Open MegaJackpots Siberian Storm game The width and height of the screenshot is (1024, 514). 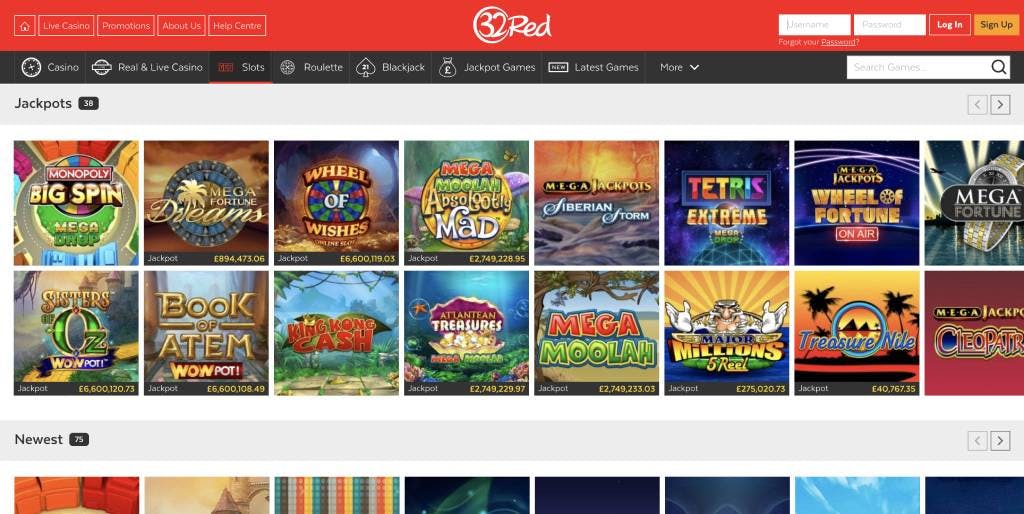[596, 202]
